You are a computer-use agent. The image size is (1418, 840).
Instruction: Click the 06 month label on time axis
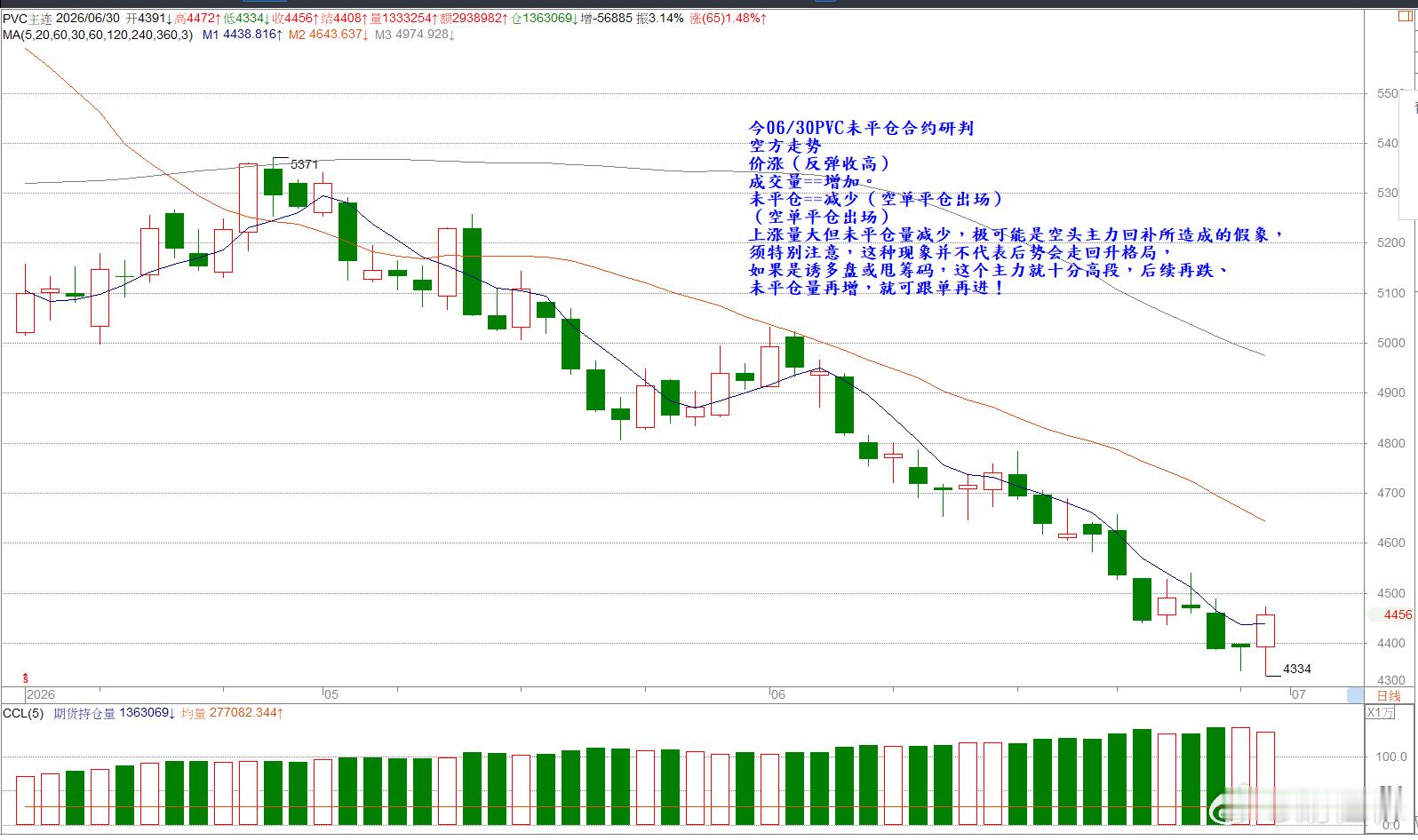778,694
